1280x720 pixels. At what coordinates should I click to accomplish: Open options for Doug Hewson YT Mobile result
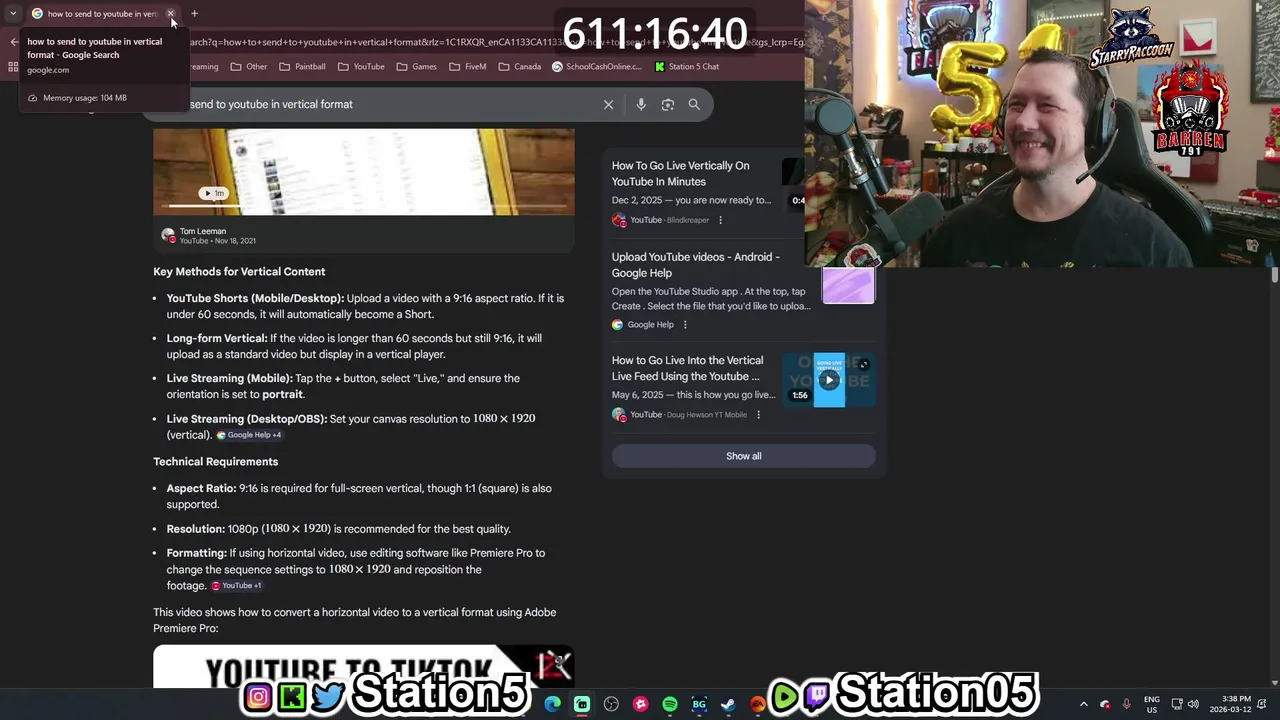pos(758,415)
